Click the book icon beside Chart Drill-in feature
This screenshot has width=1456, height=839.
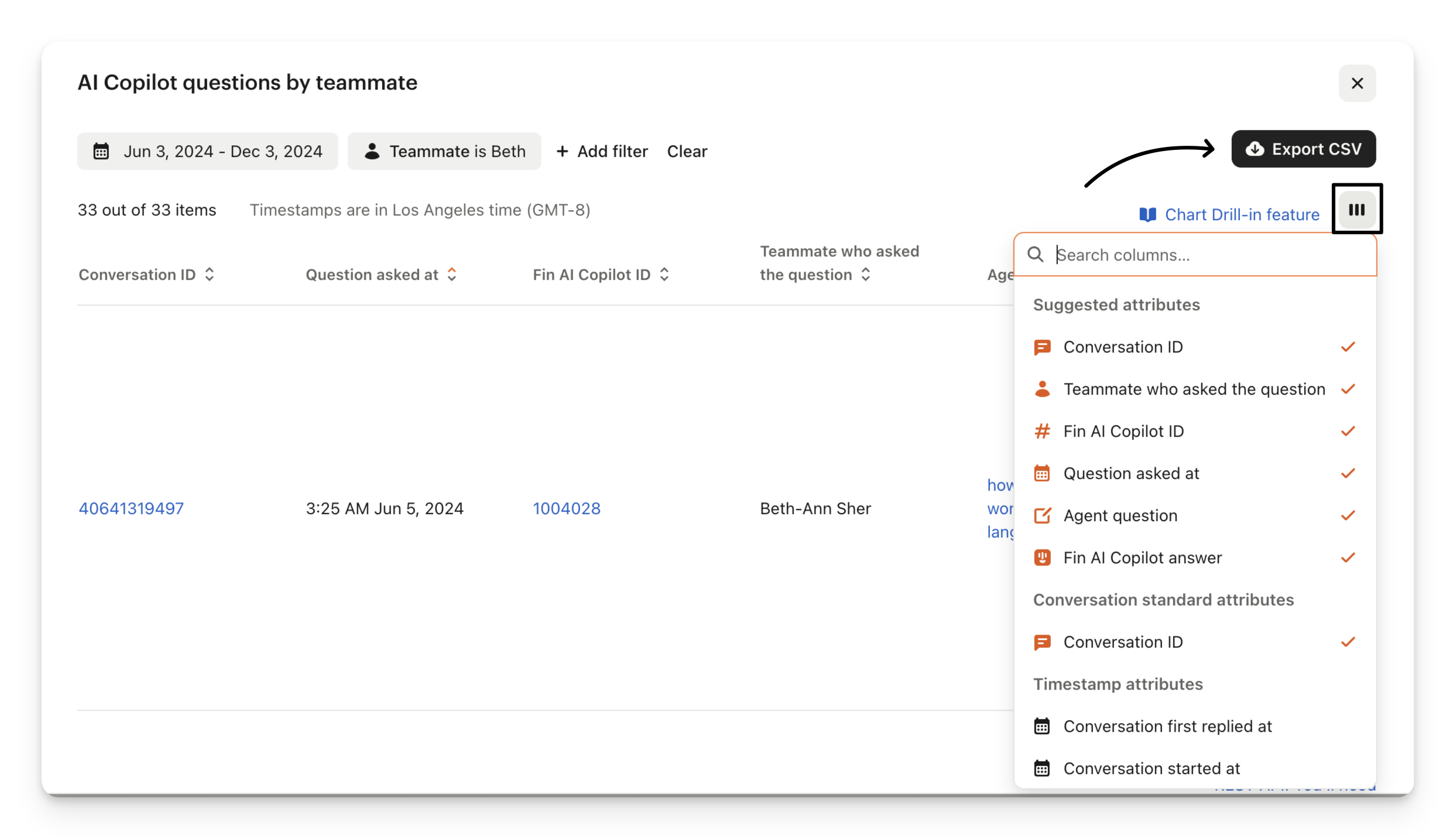point(1147,214)
